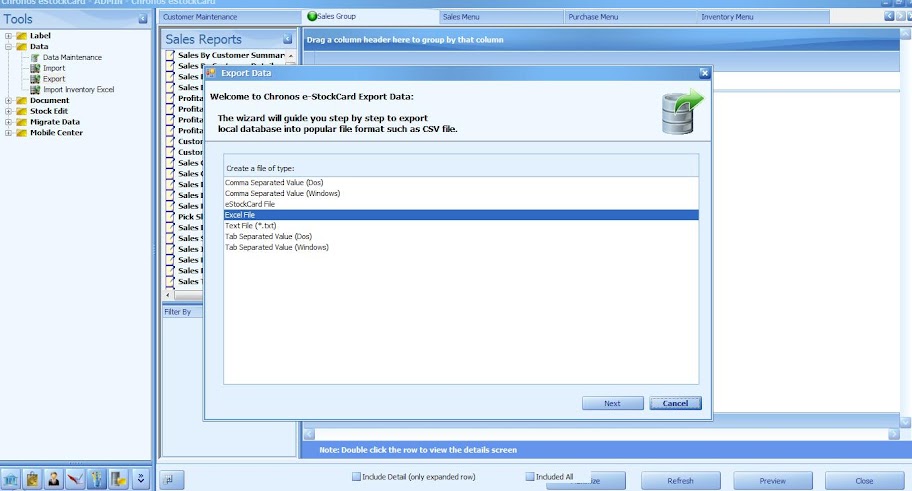The height and width of the screenshot is (491, 912).
Task: Select Text File (*.txt) type
Action: (461, 226)
